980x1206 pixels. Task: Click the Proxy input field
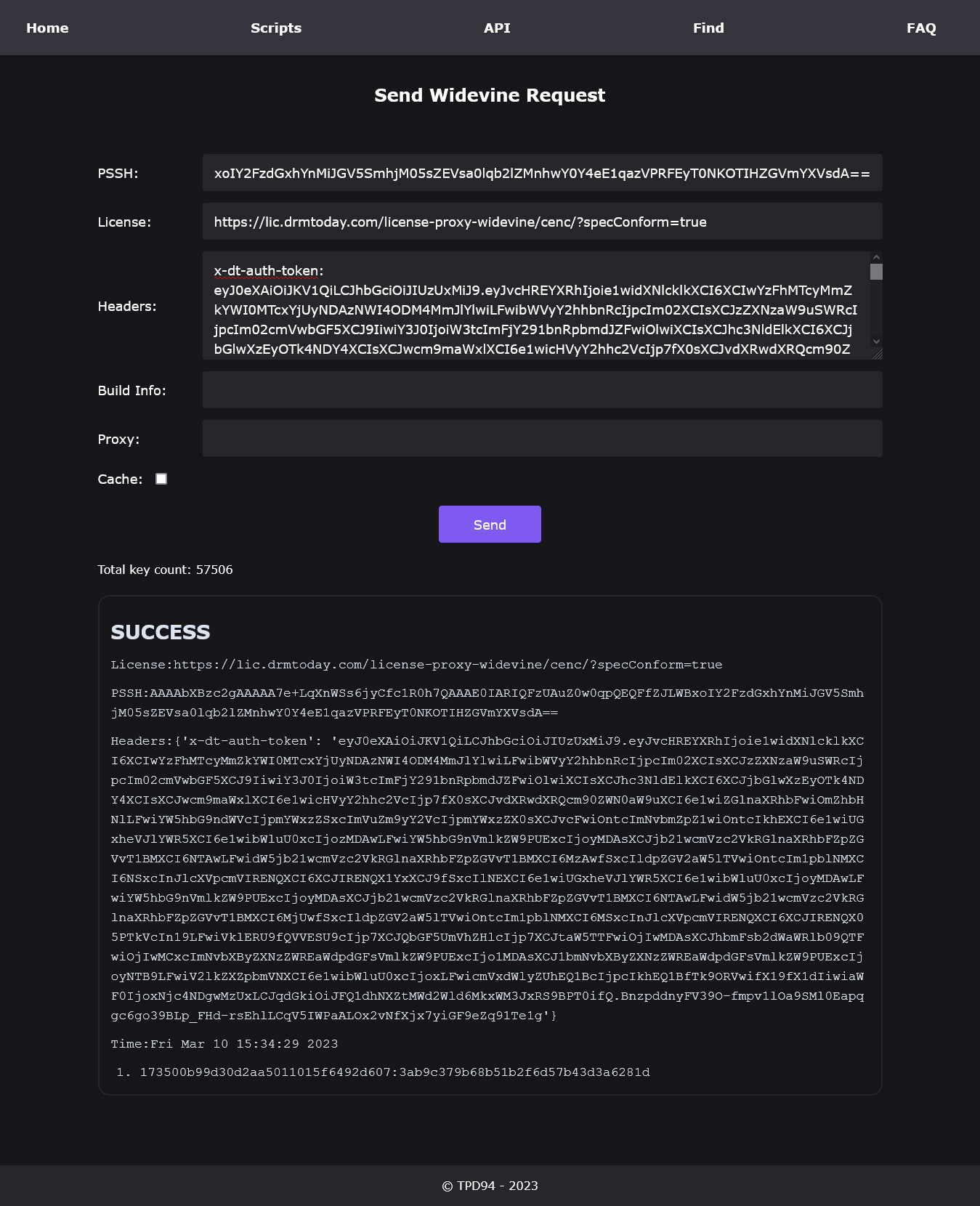click(542, 439)
